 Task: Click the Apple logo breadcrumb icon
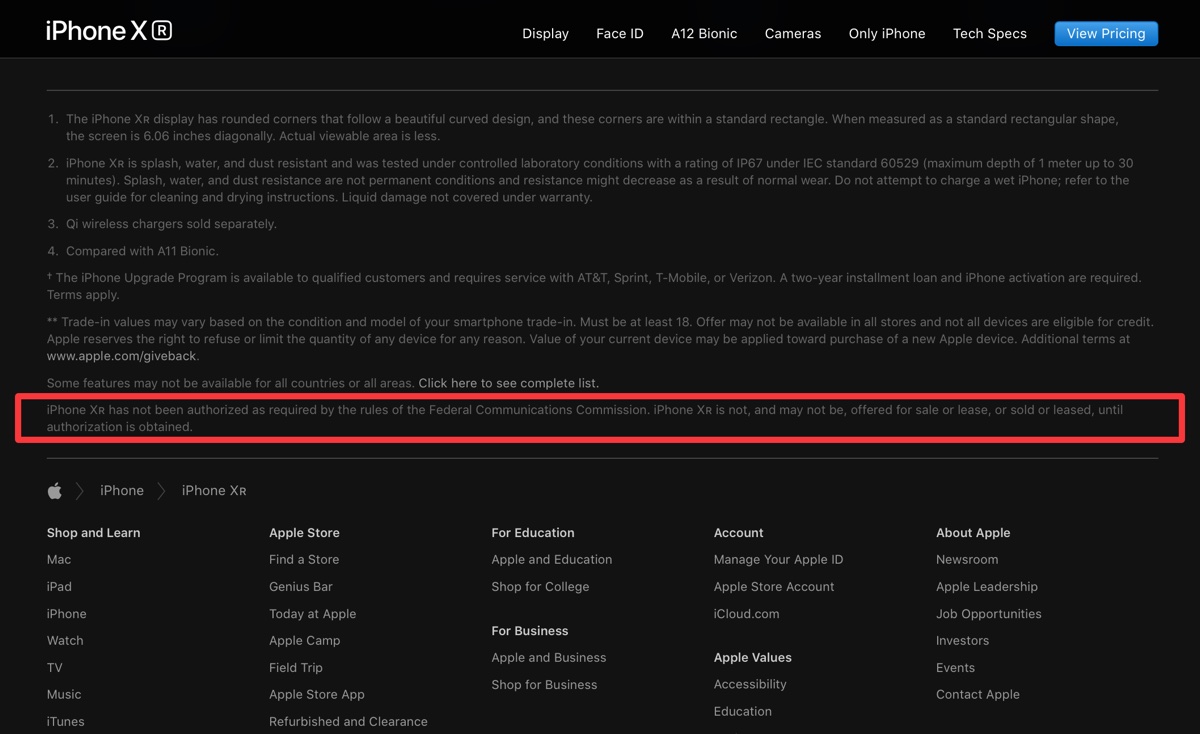[x=55, y=490]
